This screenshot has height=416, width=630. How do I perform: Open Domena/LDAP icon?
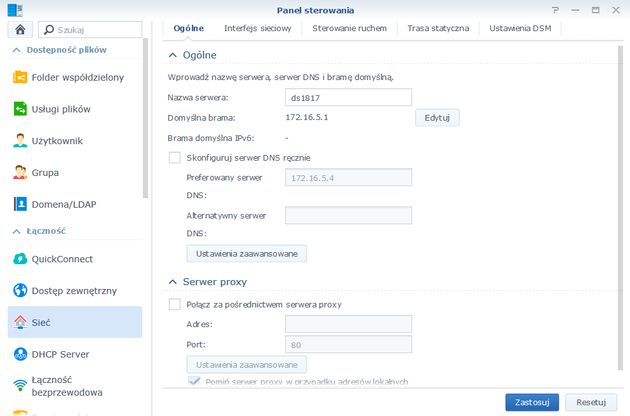20,204
